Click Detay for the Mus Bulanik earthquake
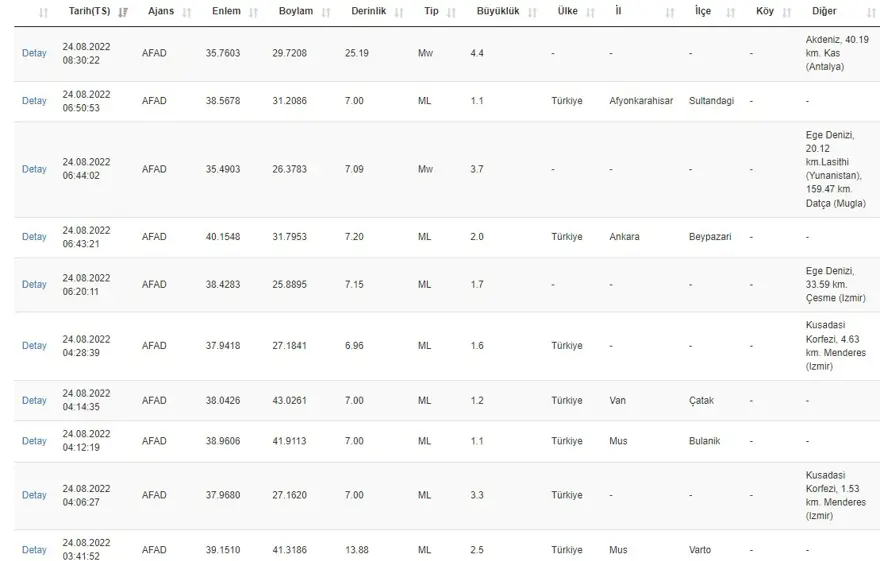Screen dimensions: 880x561 tap(34, 441)
